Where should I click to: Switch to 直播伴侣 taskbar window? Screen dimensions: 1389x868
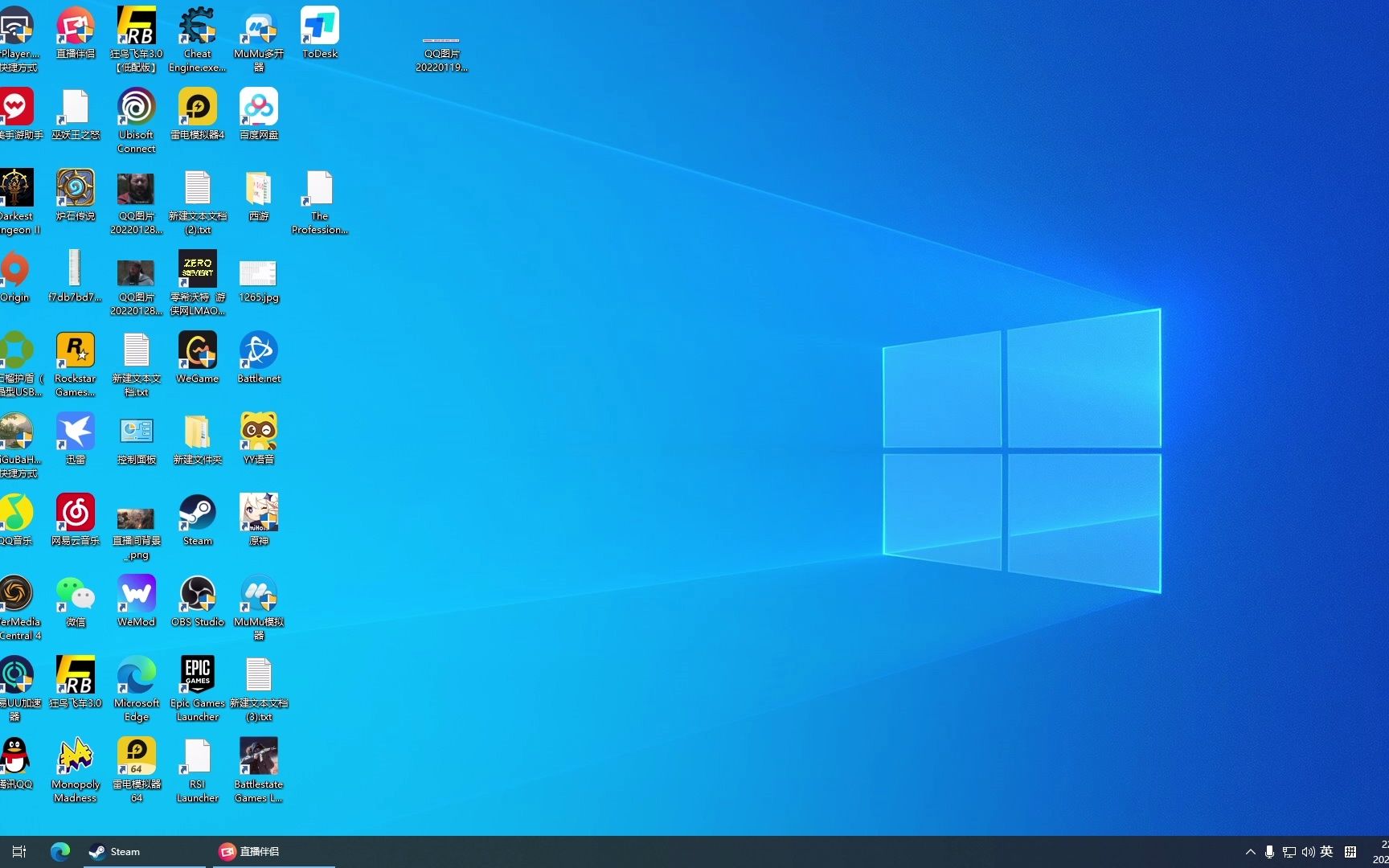coord(273,852)
